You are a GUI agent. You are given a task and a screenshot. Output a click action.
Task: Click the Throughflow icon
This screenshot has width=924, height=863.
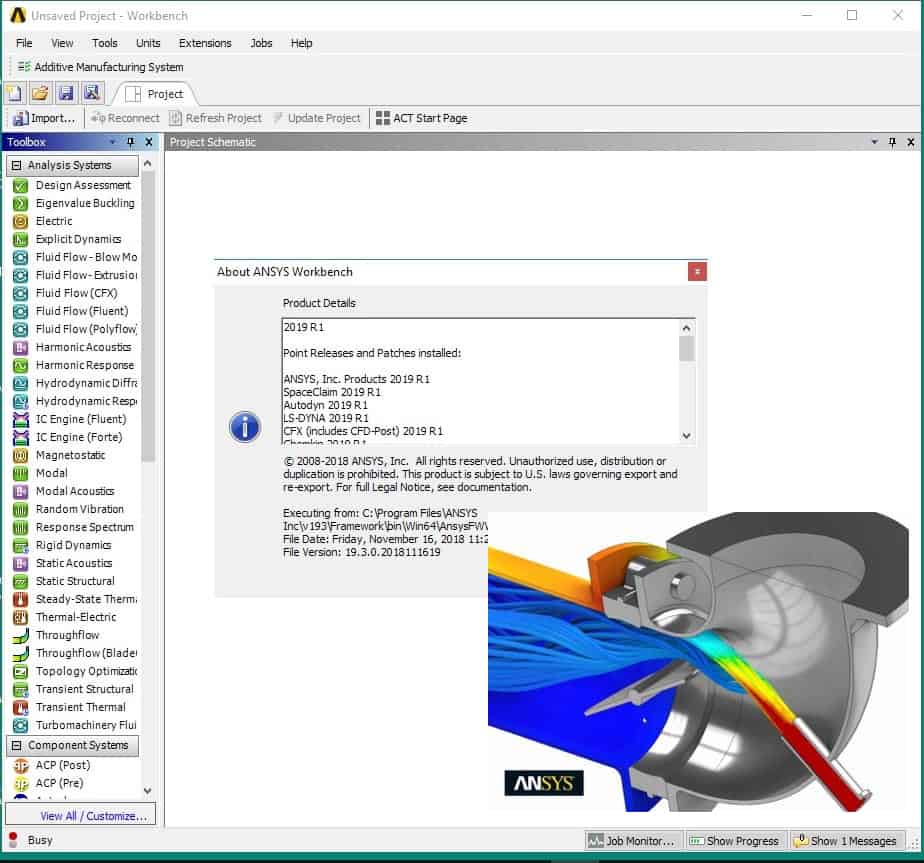pos(21,635)
